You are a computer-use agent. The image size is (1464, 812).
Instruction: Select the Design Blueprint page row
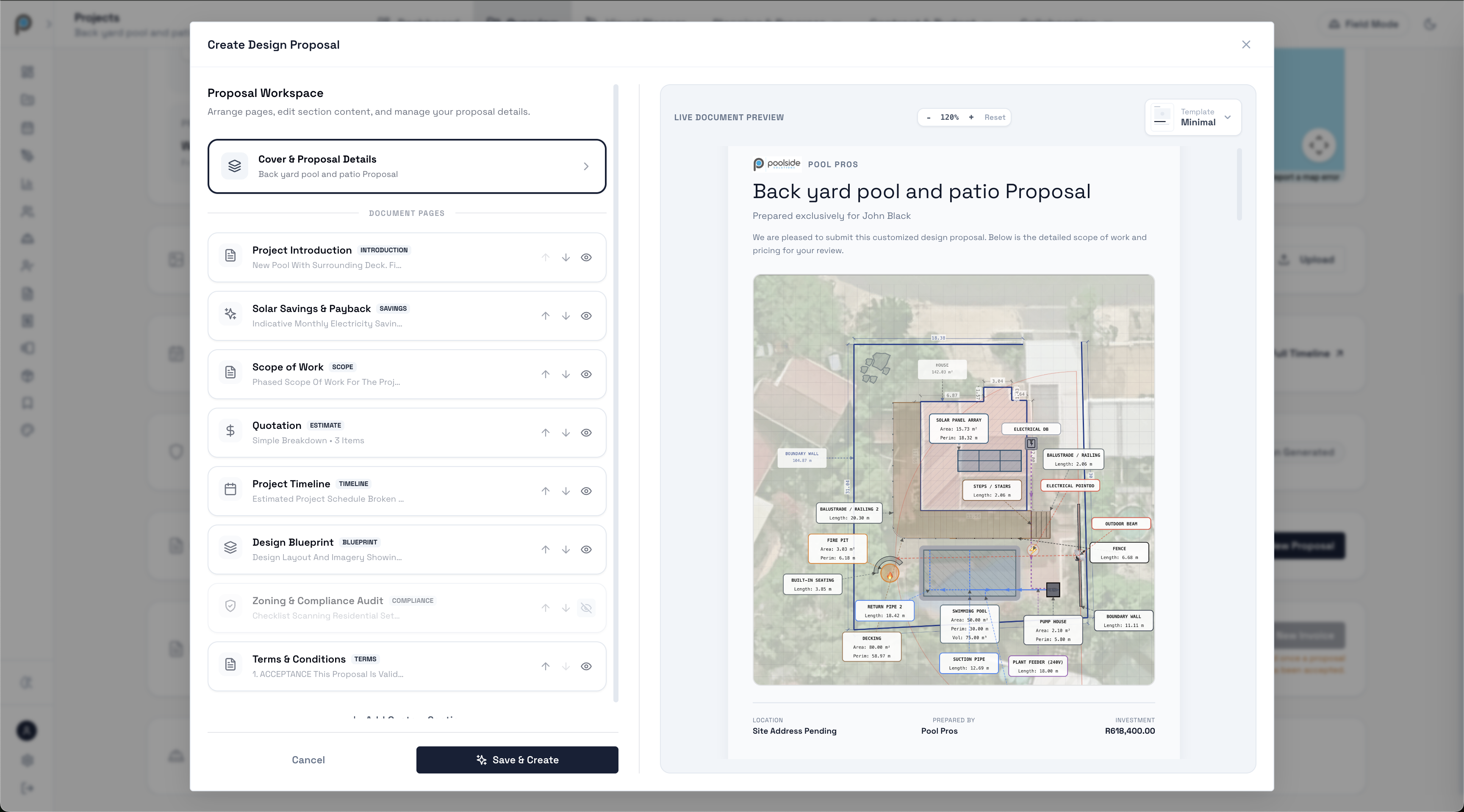point(407,550)
